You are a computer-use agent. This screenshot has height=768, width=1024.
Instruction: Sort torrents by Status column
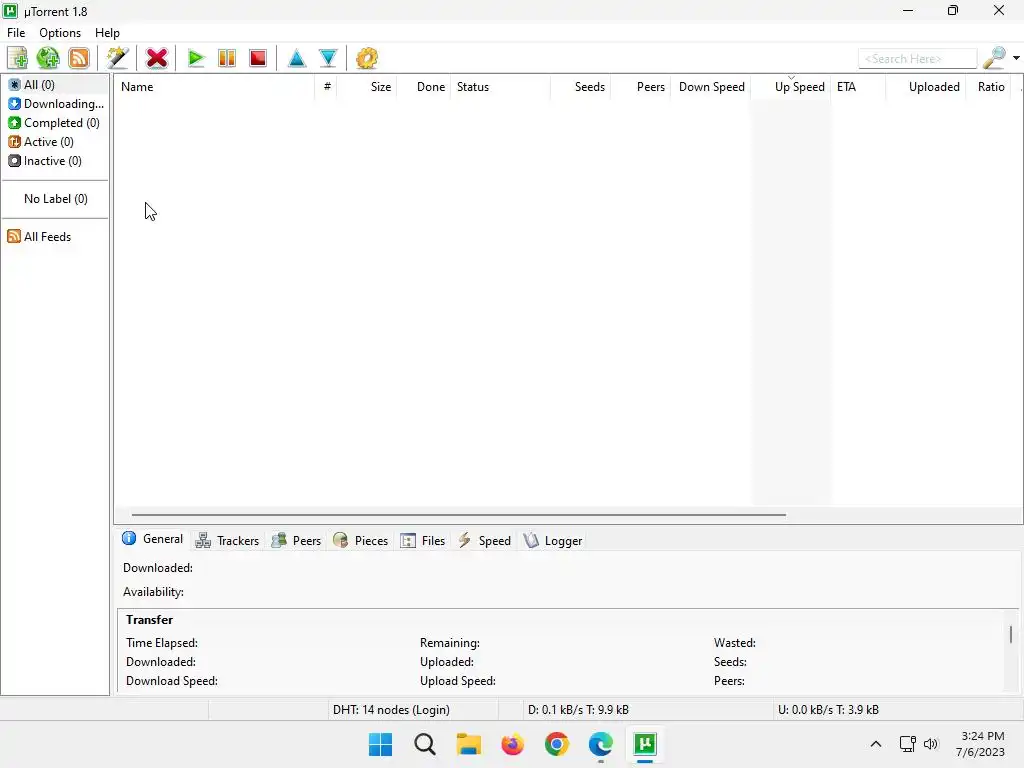(500, 87)
